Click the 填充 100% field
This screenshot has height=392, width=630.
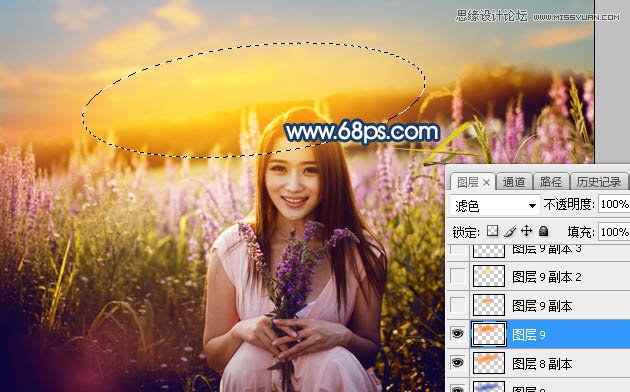click(614, 232)
